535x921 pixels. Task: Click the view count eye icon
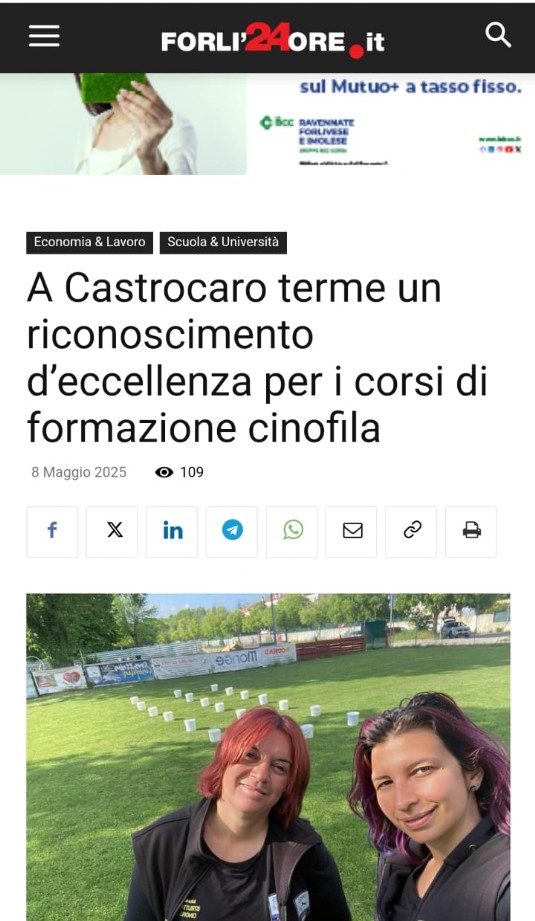164,472
